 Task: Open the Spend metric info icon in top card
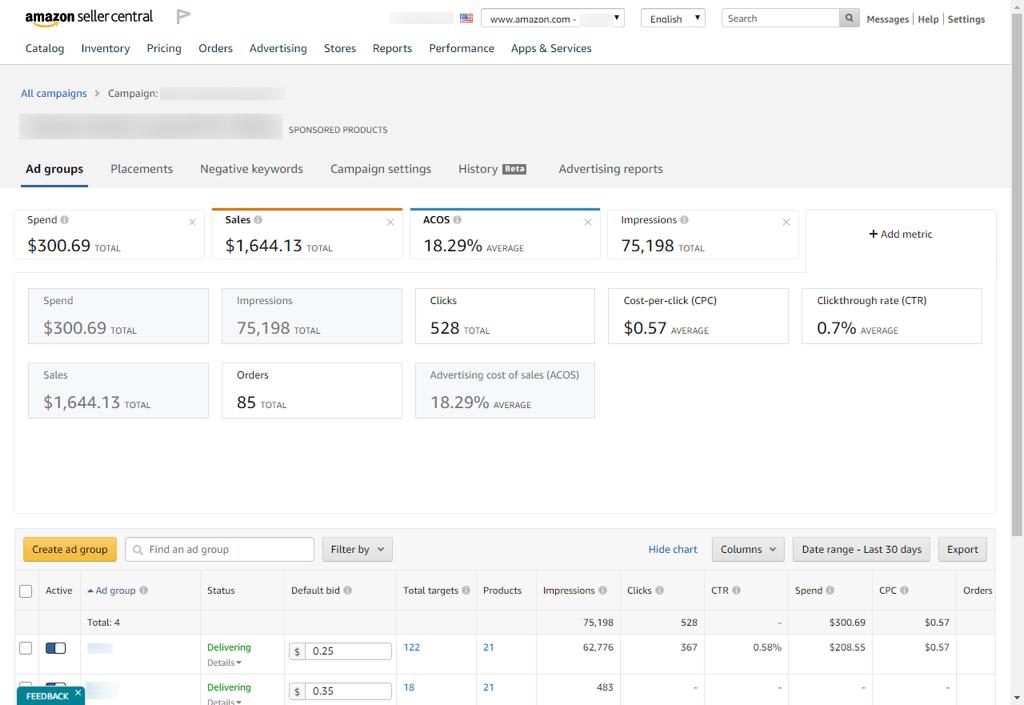[x=65, y=220]
